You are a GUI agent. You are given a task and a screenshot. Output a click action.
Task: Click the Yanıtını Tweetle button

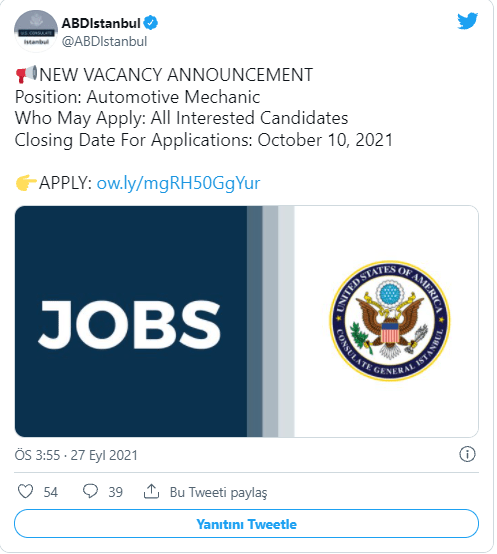click(x=247, y=524)
